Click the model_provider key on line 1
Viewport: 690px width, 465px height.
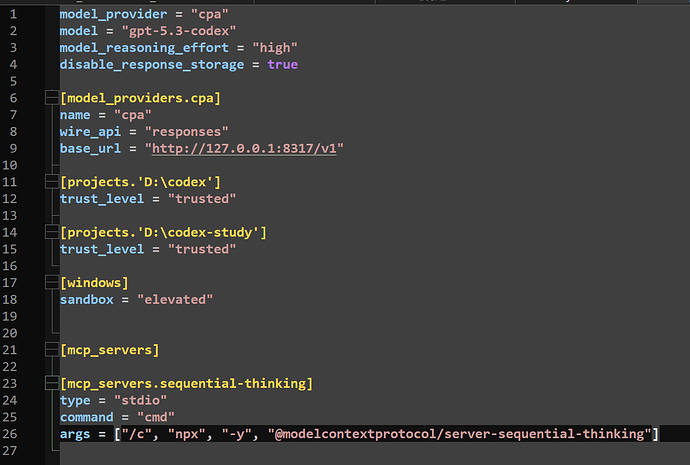[114, 14]
